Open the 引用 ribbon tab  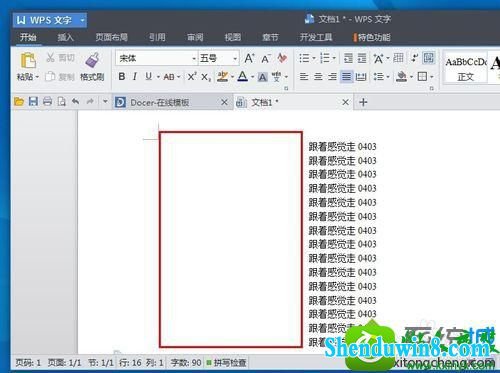(x=157, y=37)
